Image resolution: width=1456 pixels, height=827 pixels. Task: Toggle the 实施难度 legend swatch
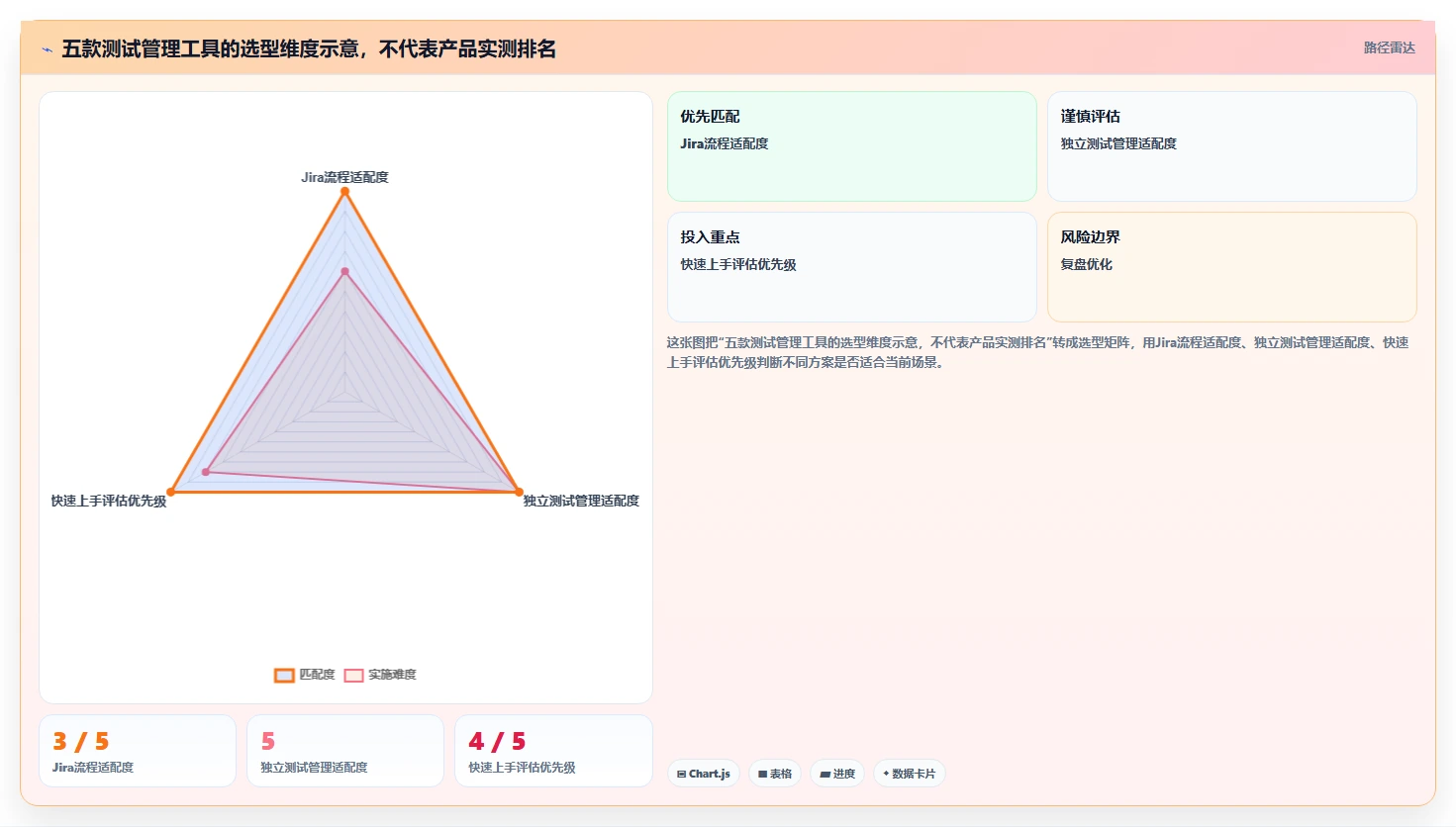click(x=353, y=676)
